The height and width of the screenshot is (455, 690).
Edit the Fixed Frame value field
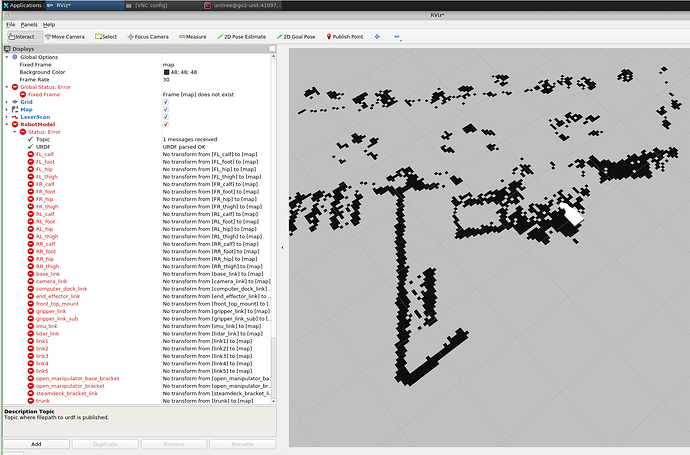[x=215, y=64]
